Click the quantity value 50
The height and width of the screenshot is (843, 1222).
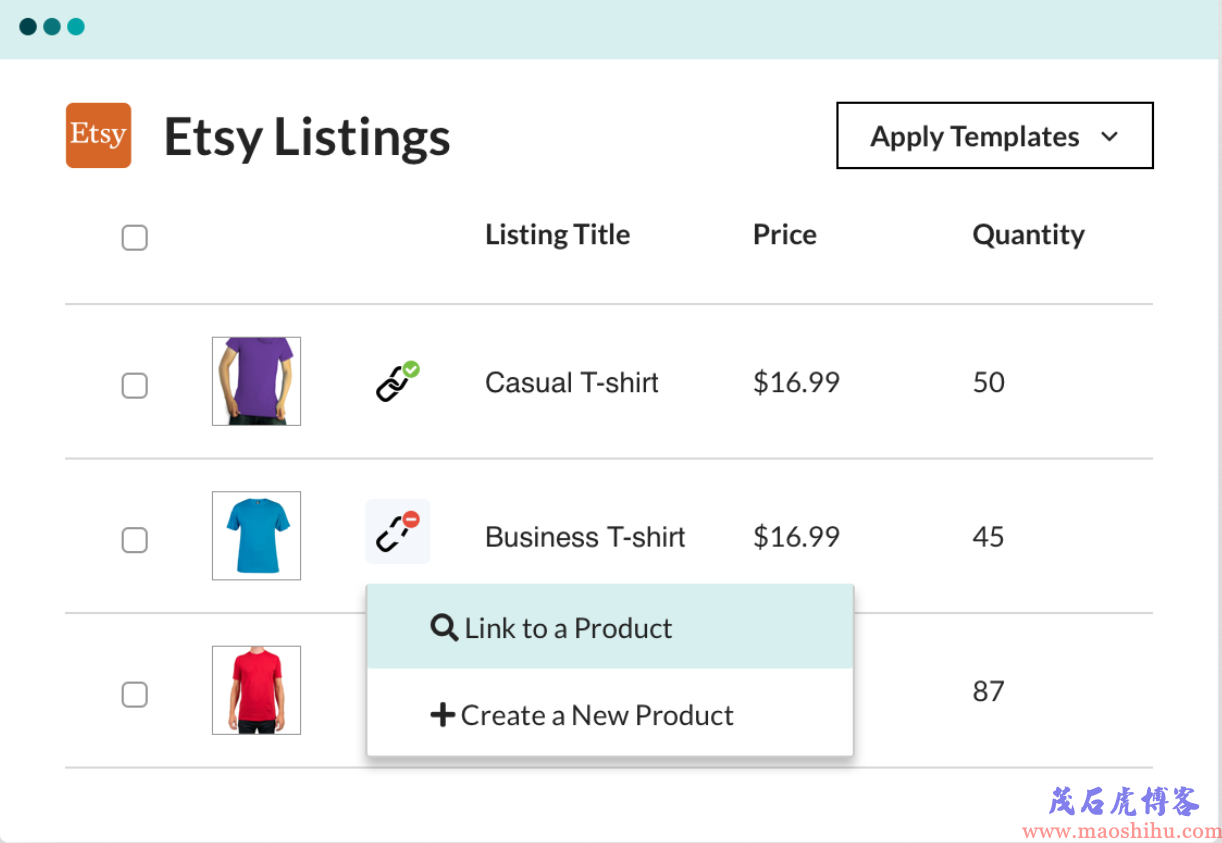988,382
